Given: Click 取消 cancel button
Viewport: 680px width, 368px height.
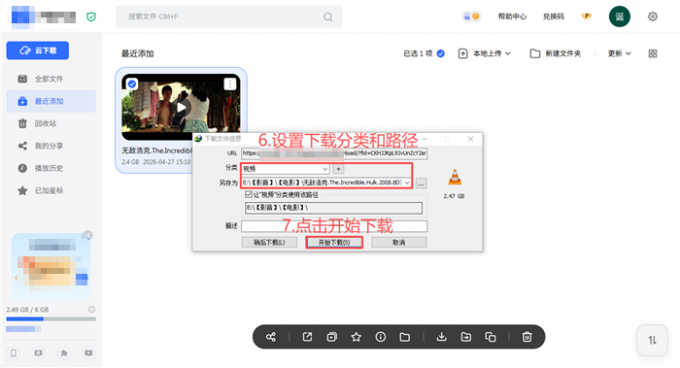Looking at the screenshot, I should 399,242.
